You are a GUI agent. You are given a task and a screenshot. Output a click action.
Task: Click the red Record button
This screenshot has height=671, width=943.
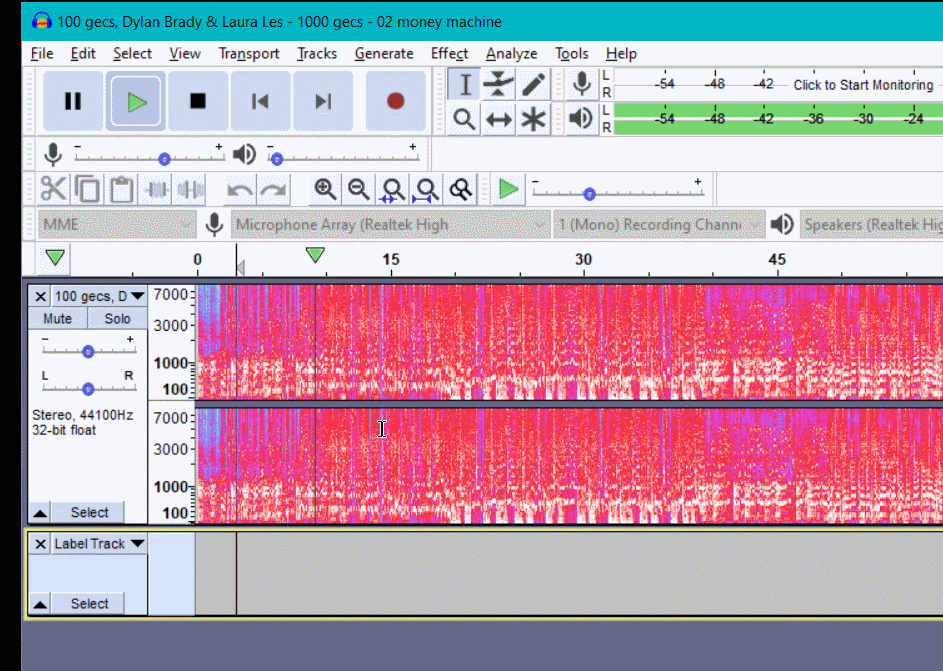[395, 100]
